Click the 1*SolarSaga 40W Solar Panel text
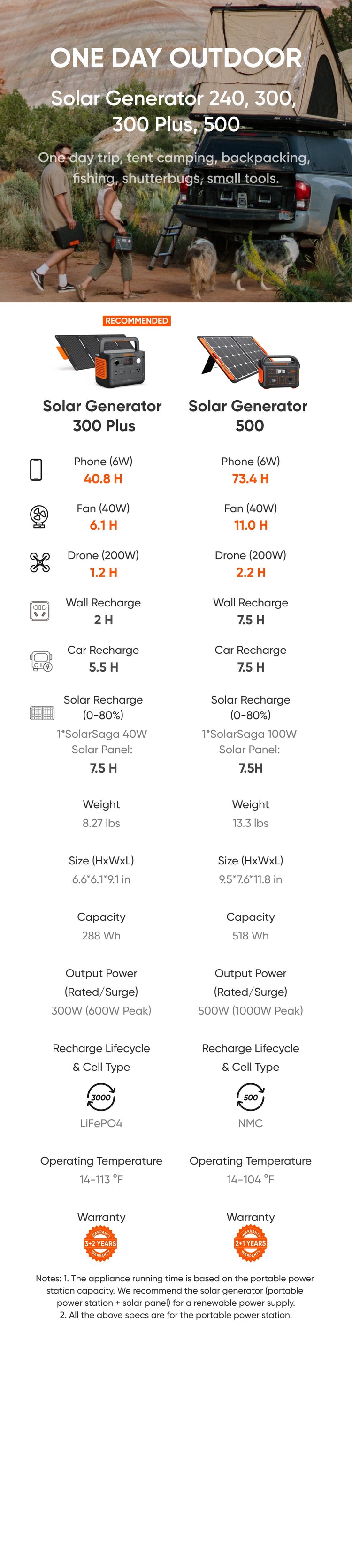The height and width of the screenshot is (1568, 352). pos(102,742)
